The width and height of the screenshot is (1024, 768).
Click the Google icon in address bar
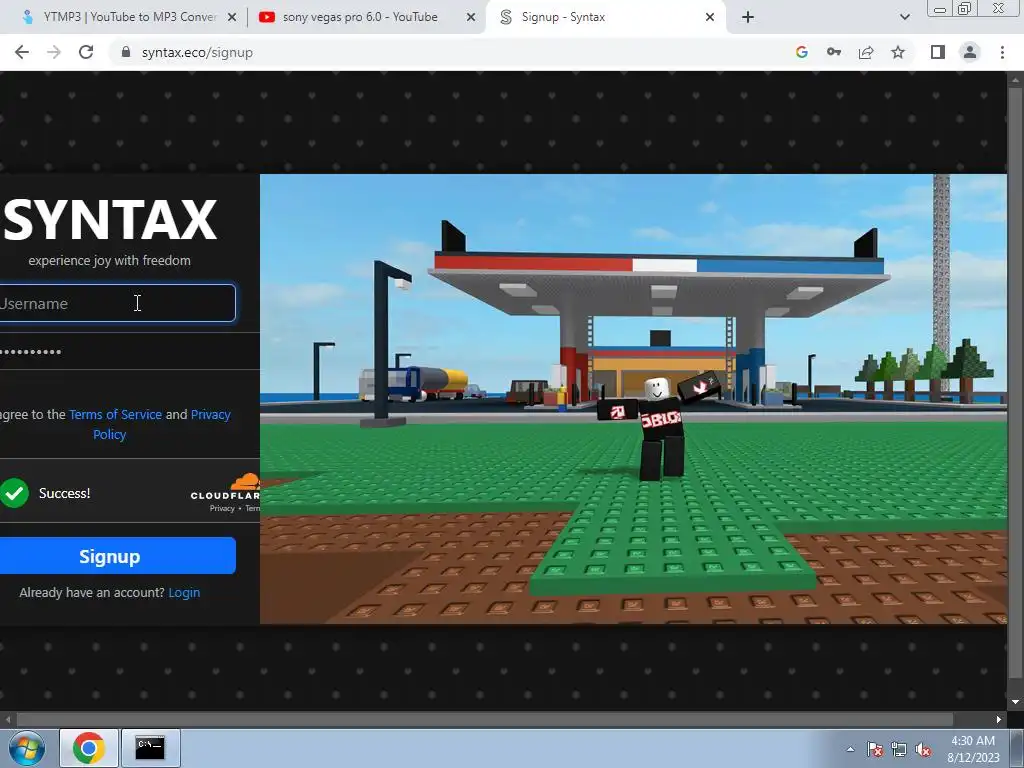802,52
